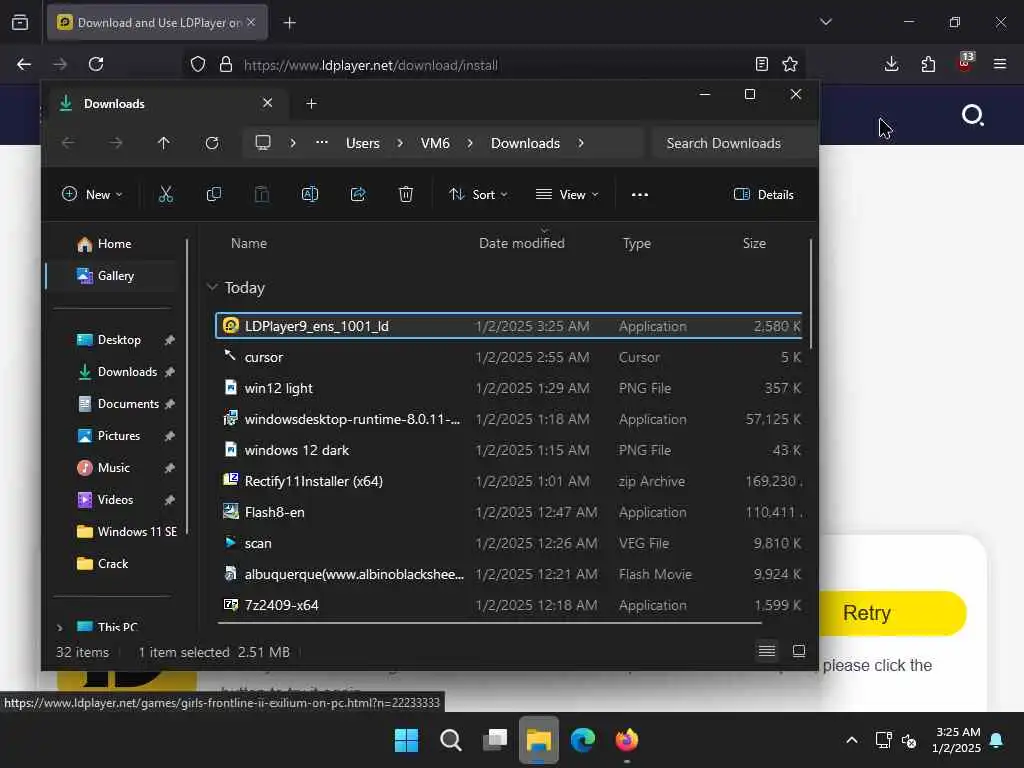This screenshot has width=1024, height=768.
Task: Select the 7z2409-x64 file
Action: coord(509,605)
